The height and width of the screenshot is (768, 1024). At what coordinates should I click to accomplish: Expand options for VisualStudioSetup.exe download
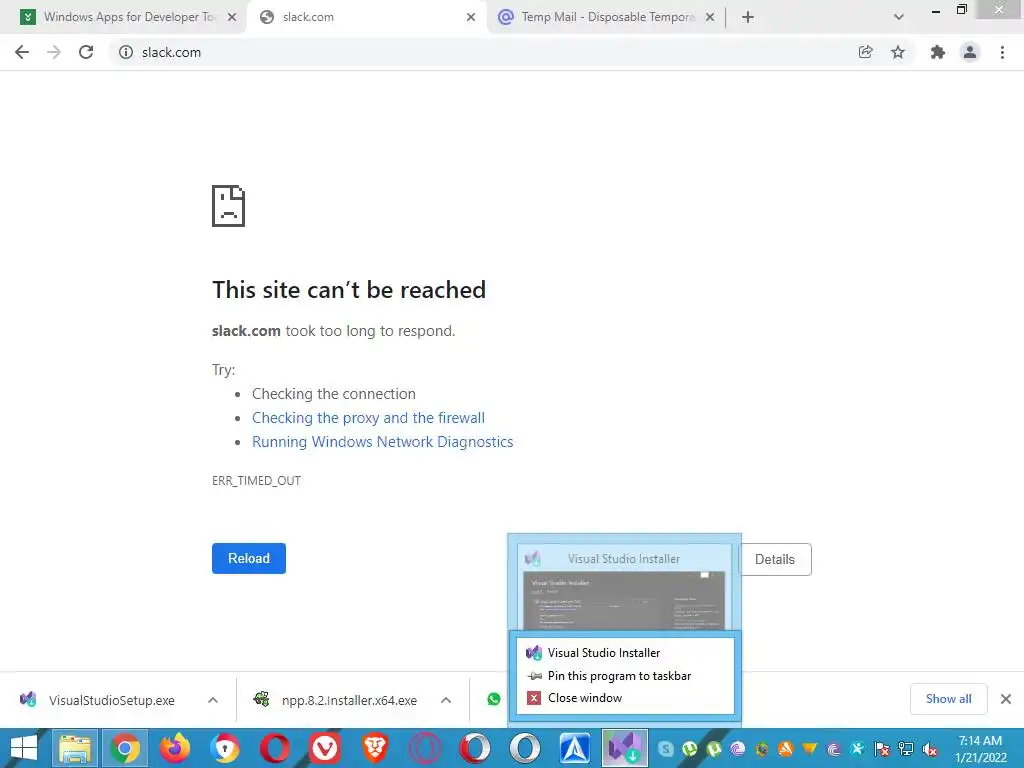click(x=213, y=700)
